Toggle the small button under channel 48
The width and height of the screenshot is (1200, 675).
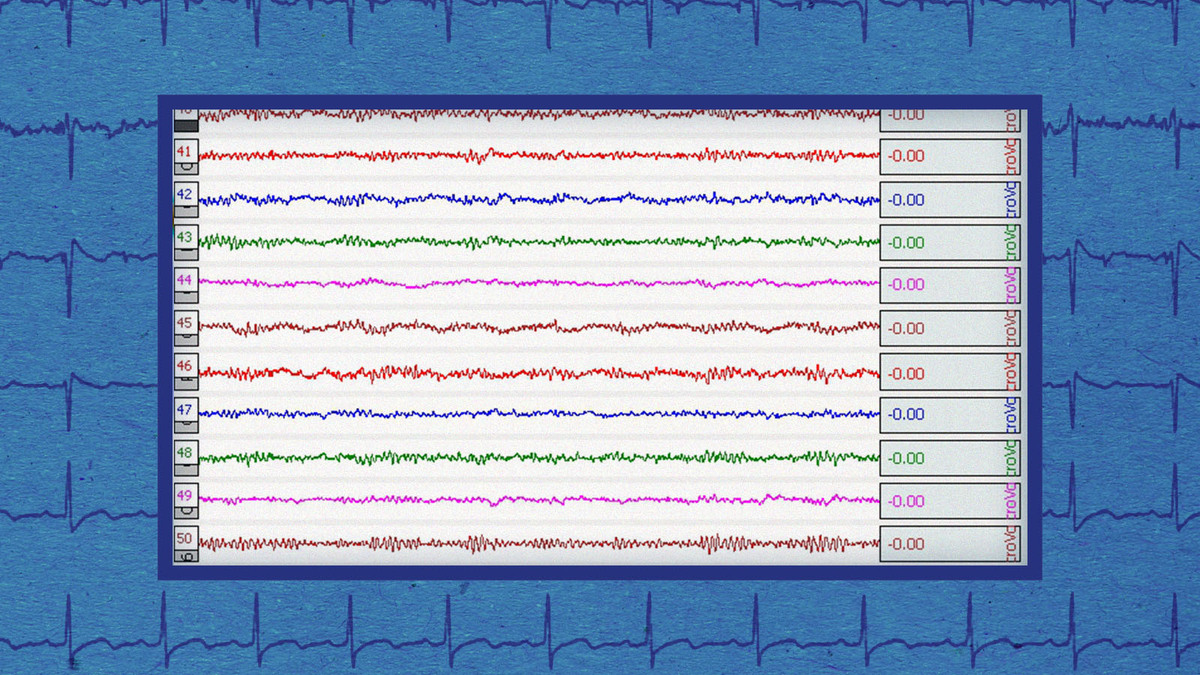click(185, 470)
